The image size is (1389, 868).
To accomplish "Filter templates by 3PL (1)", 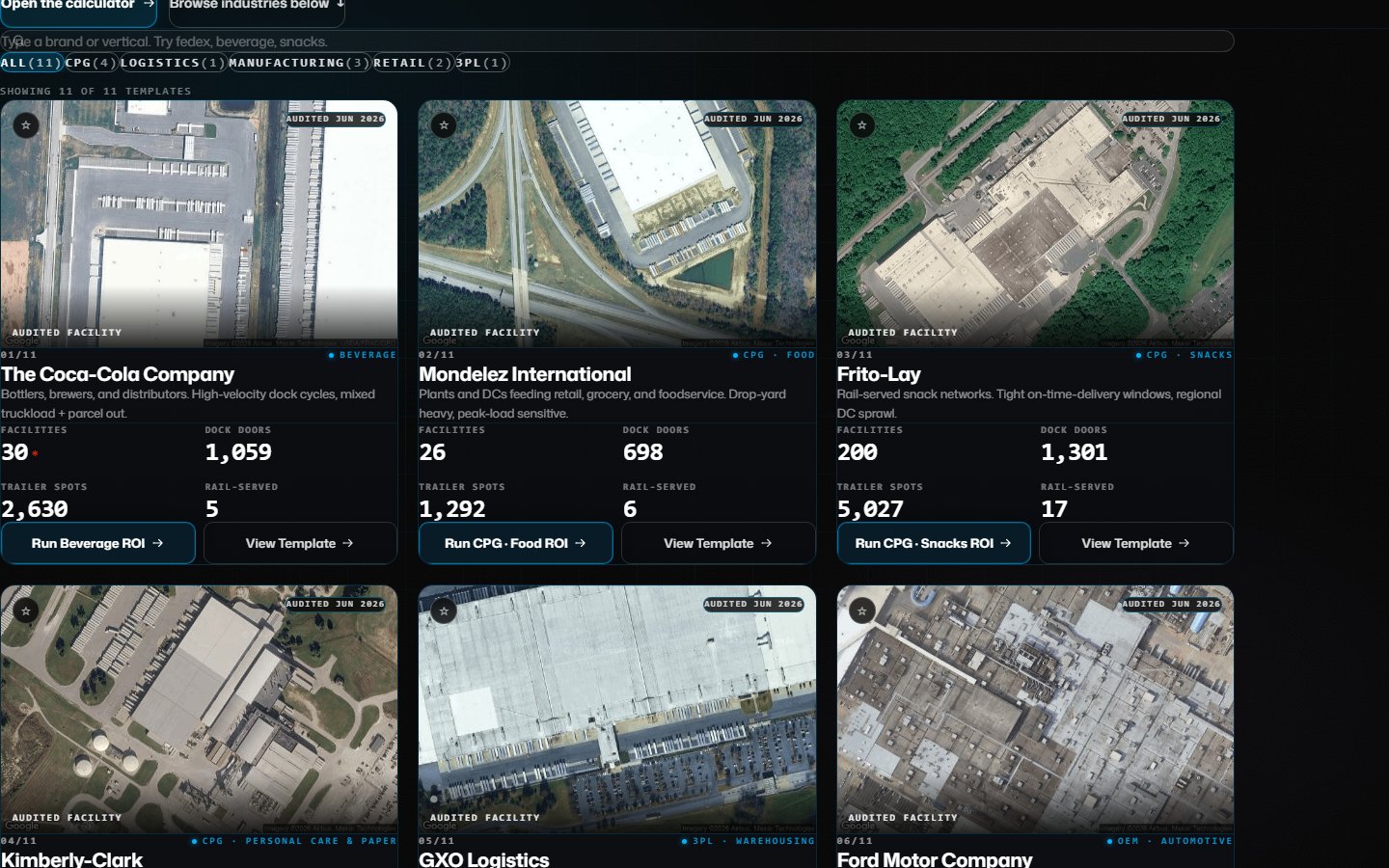I will 481,63.
